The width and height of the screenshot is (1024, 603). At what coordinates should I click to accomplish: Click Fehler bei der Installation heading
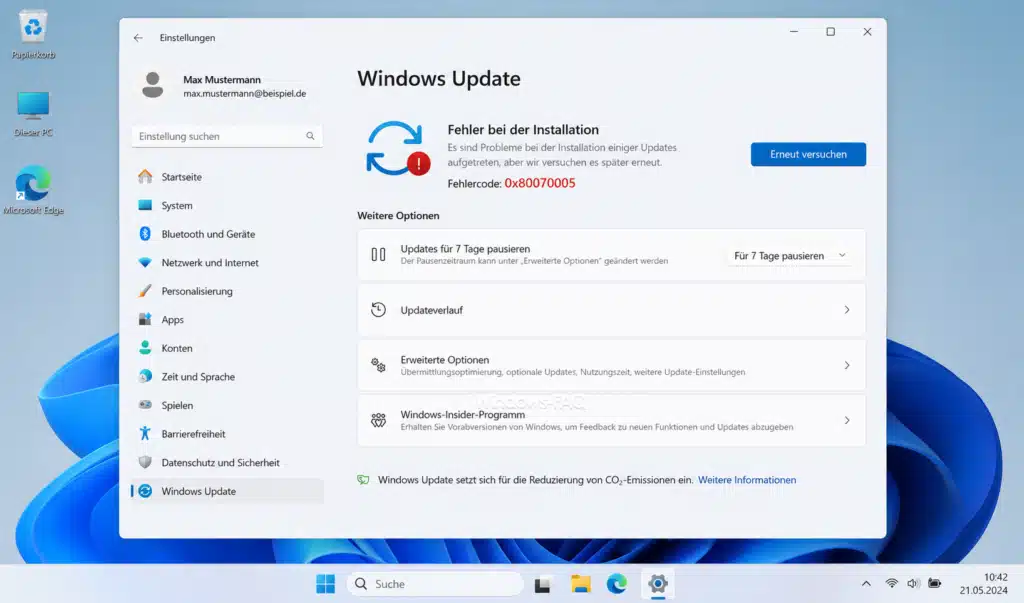tap(522, 129)
